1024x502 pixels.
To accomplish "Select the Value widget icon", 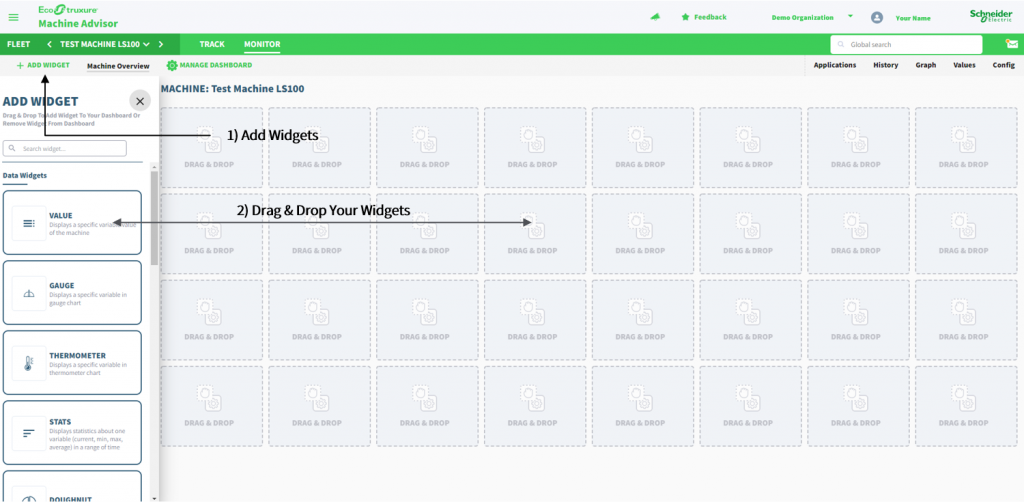I will pos(29,223).
